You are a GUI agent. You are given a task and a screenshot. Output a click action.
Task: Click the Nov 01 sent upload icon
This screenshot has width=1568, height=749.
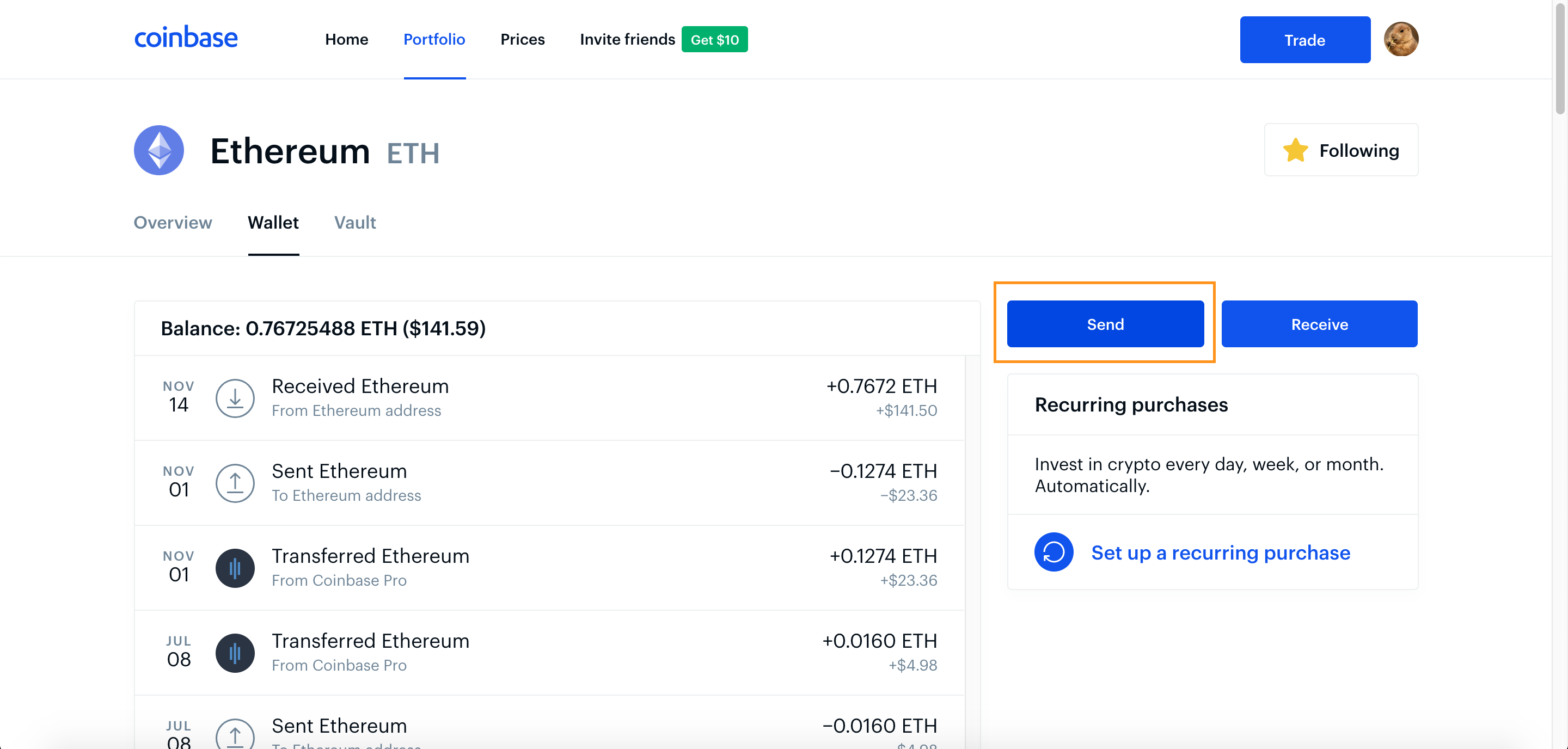pos(235,483)
